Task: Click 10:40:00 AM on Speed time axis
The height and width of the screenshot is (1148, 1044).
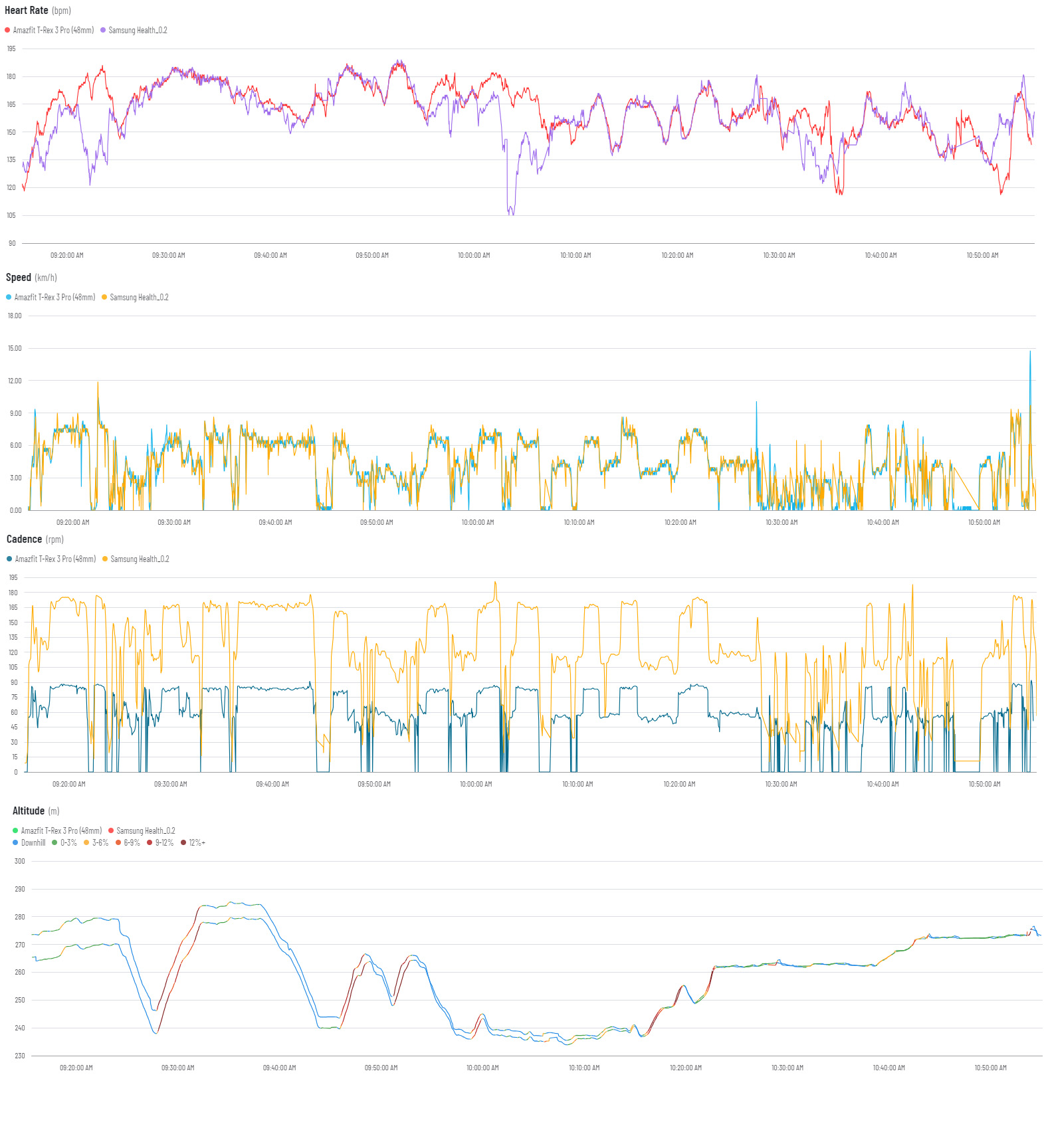Action: (x=883, y=523)
